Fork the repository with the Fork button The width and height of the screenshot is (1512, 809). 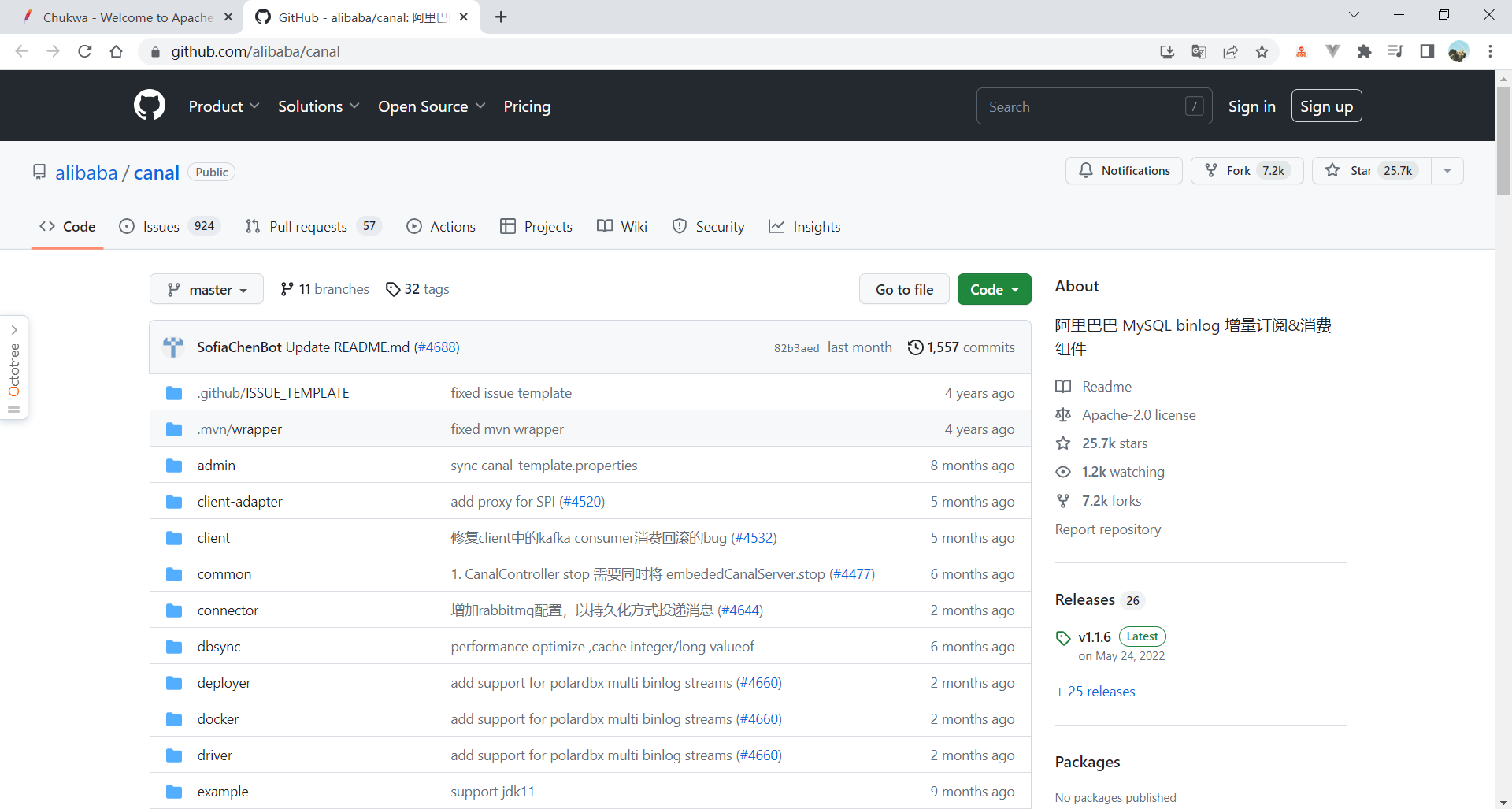(x=1247, y=171)
